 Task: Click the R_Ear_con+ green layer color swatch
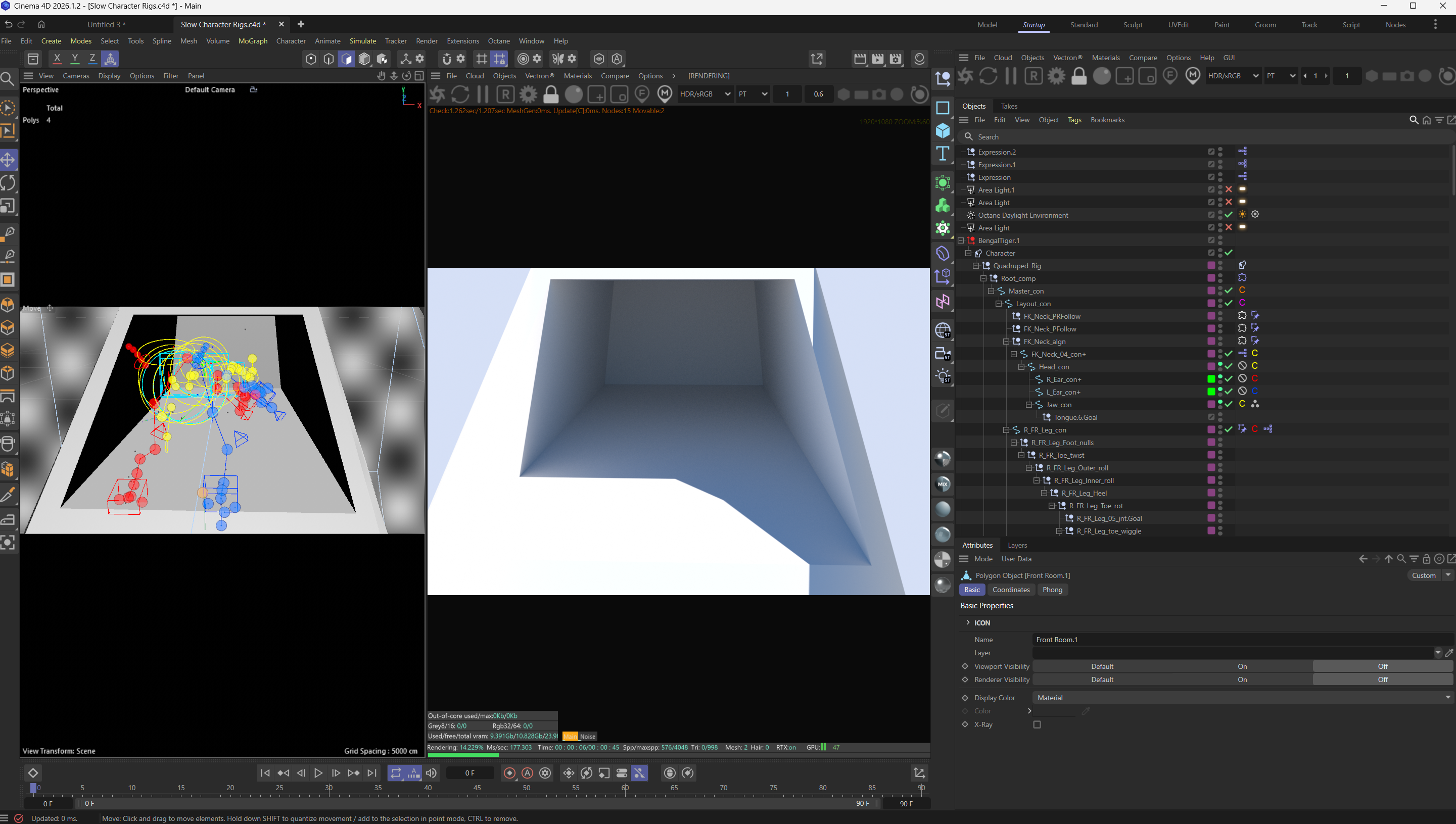pos(1211,379)
